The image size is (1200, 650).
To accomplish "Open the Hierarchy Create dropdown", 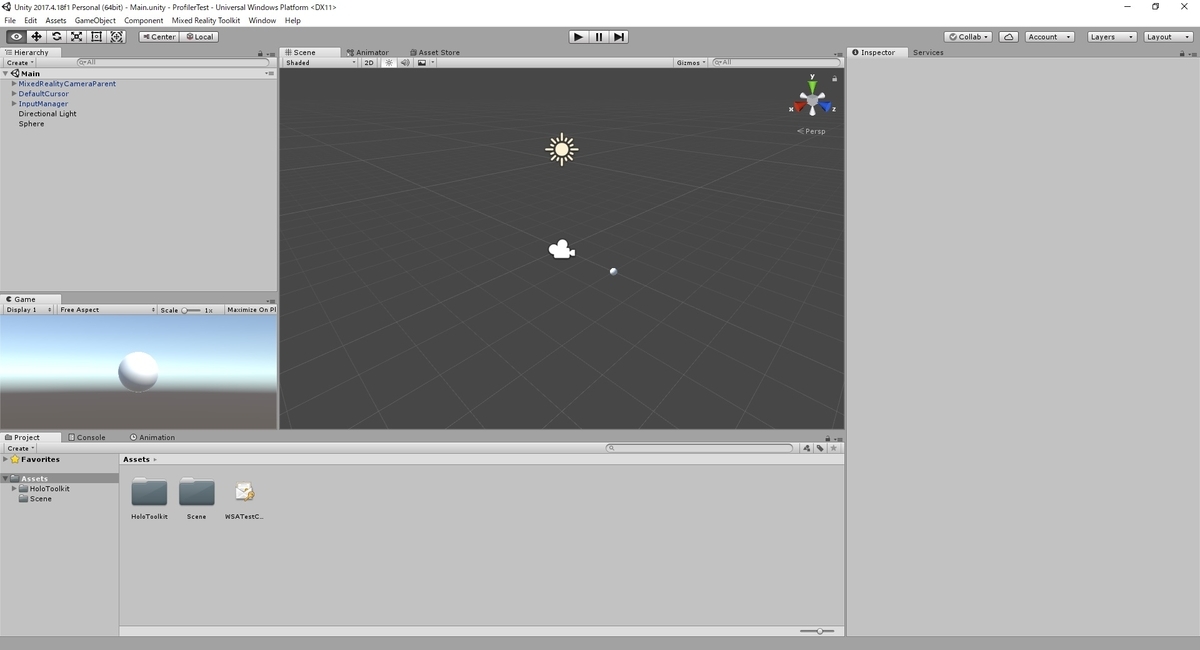I will click(20, 62).
